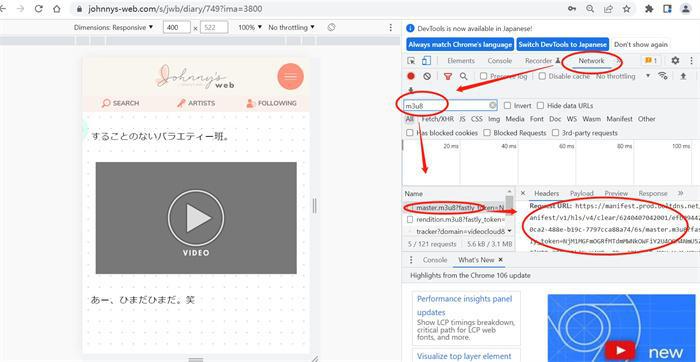Click Switch DevTools to Japanese
The width and height of the screenshot is (700, 362).
point(562,45)
